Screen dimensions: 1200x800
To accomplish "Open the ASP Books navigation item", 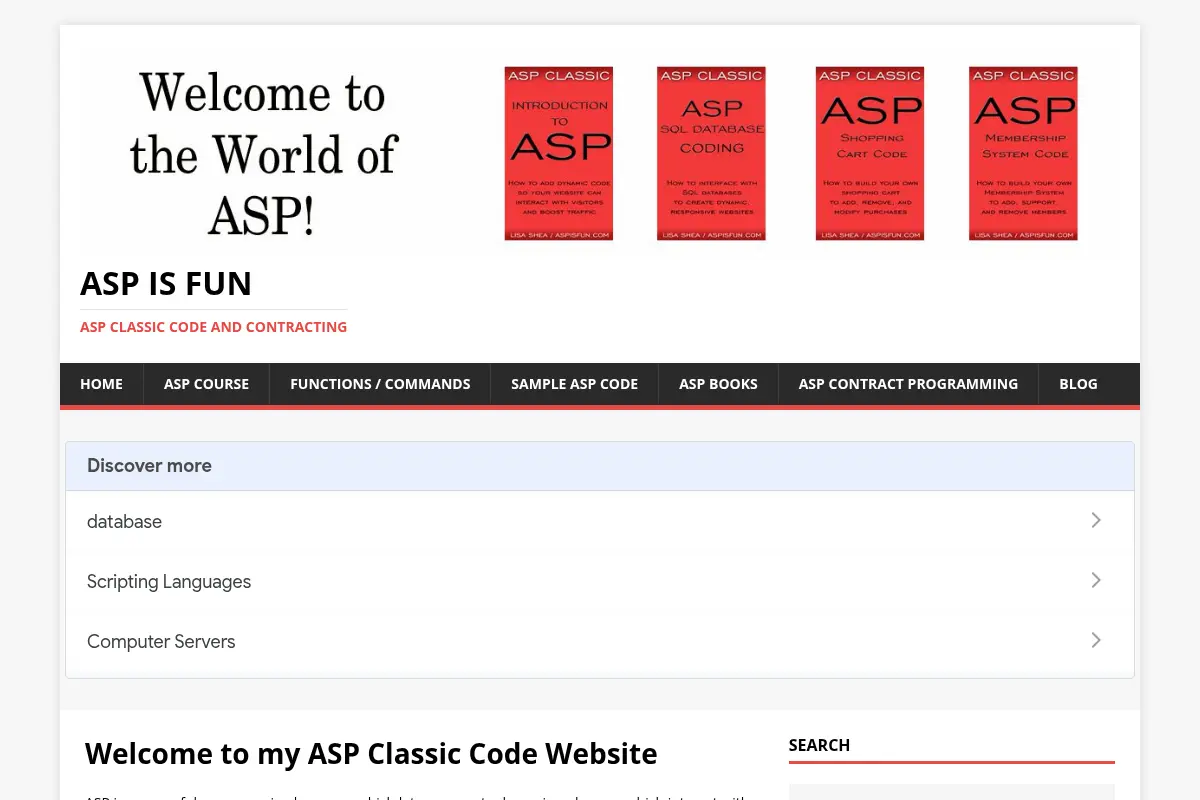I will pyautogui.click(x=718, y=384).
